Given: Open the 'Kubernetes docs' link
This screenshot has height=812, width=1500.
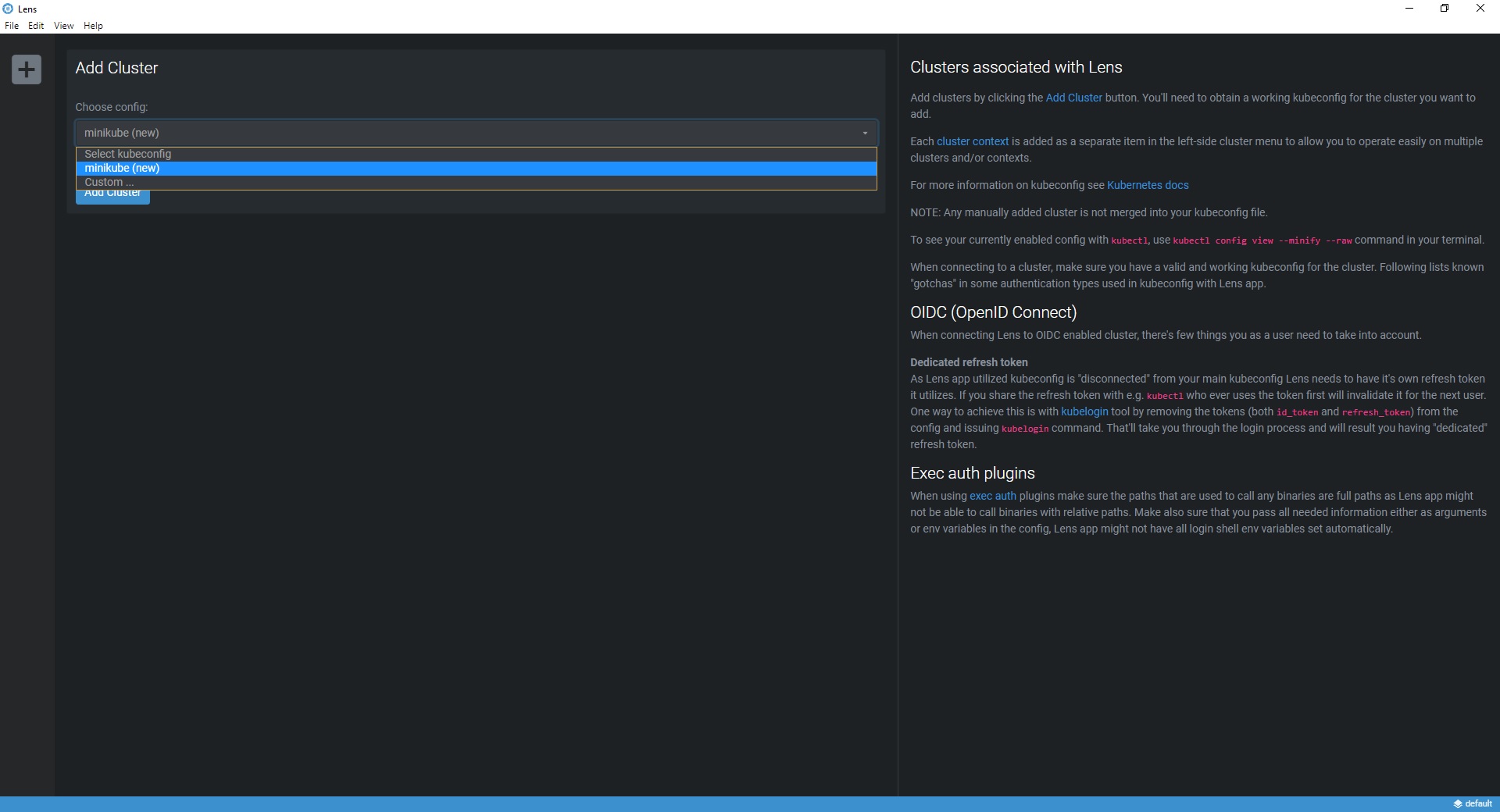Looking at the screenshot, I should click(x=1148, y=185).
